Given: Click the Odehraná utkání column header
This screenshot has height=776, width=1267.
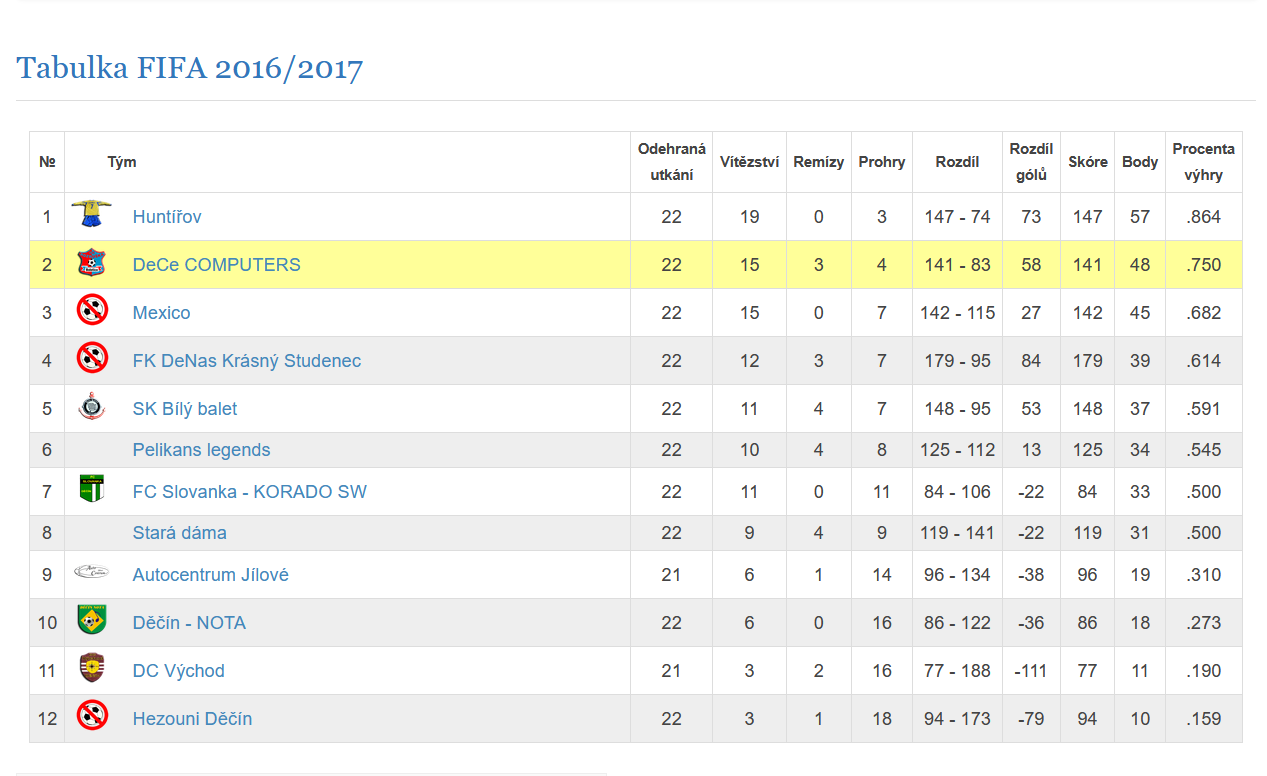Looking at the screenshot, I should pos(671,162).
